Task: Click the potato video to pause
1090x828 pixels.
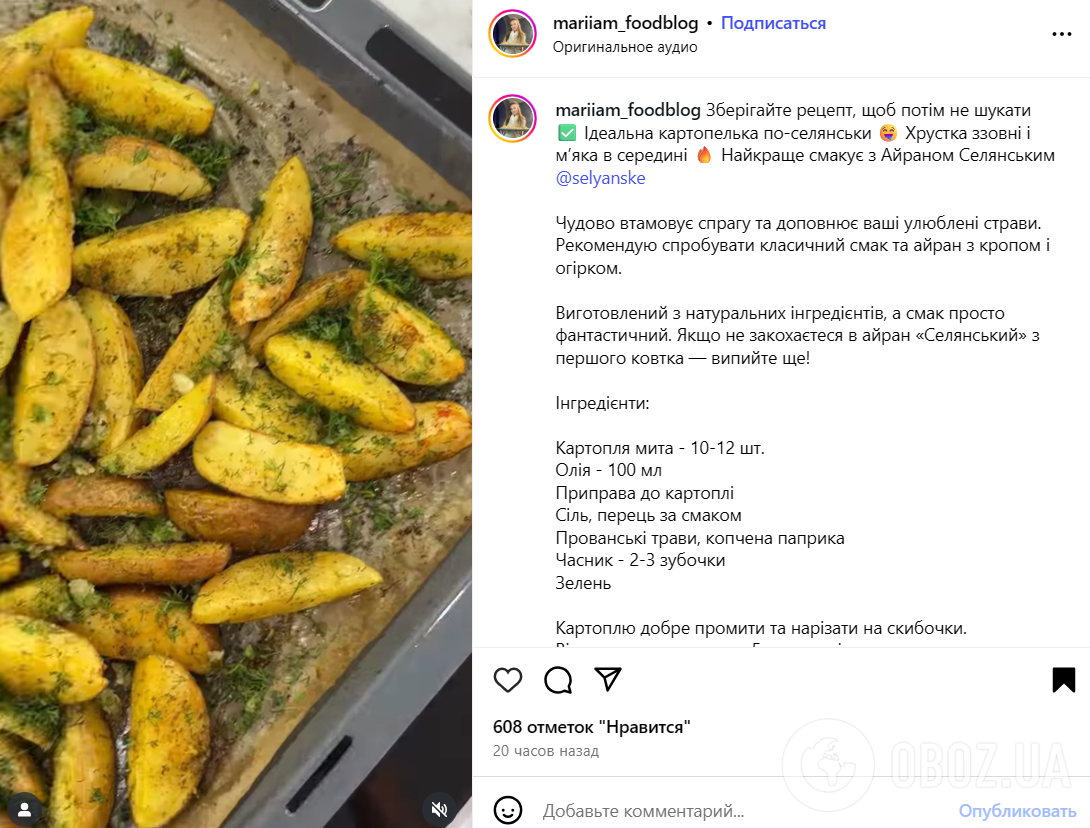Action: point(236,400)
